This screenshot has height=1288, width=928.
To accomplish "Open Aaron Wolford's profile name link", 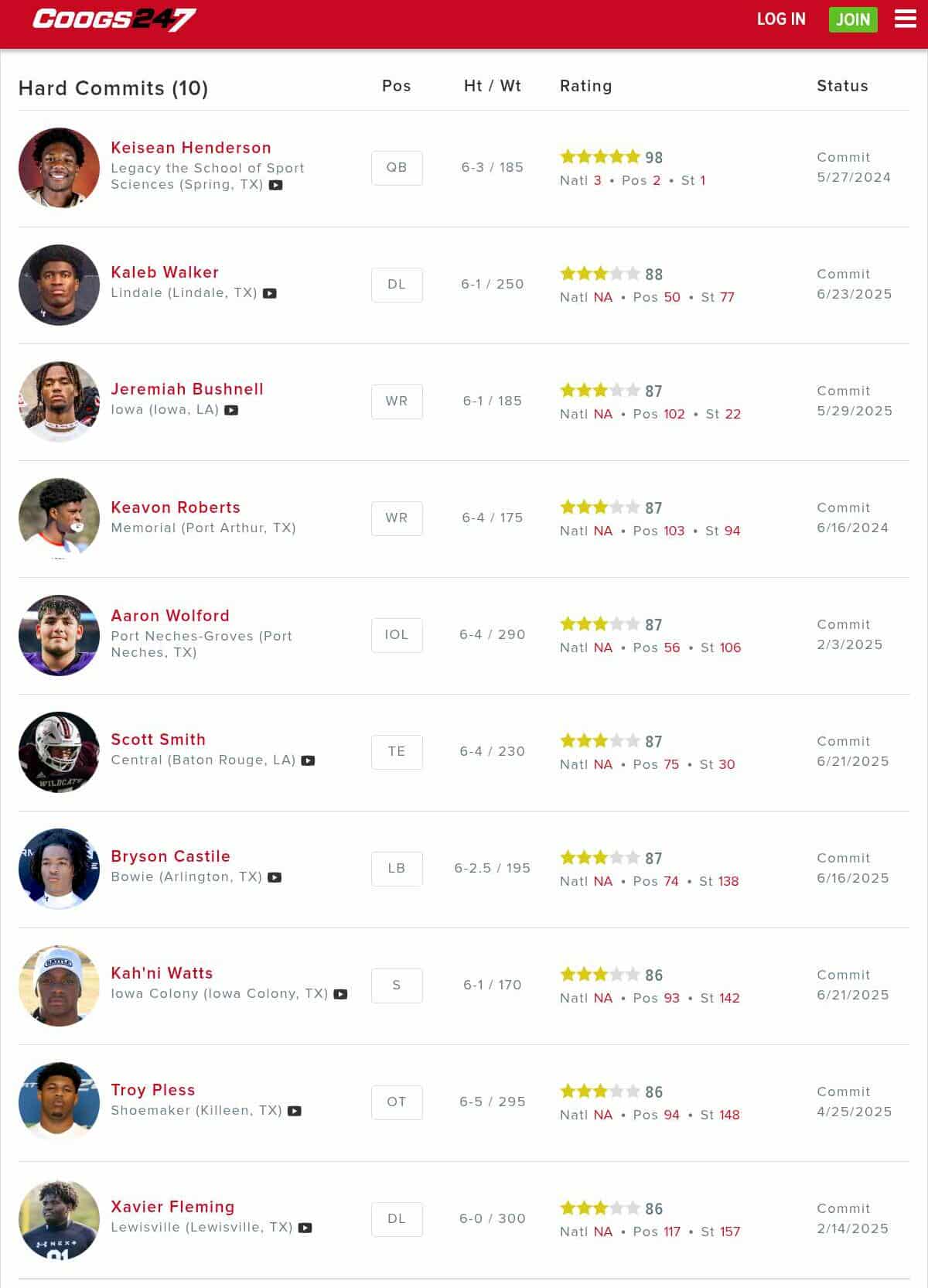I will pyautogui.click(x=170, y=616).
